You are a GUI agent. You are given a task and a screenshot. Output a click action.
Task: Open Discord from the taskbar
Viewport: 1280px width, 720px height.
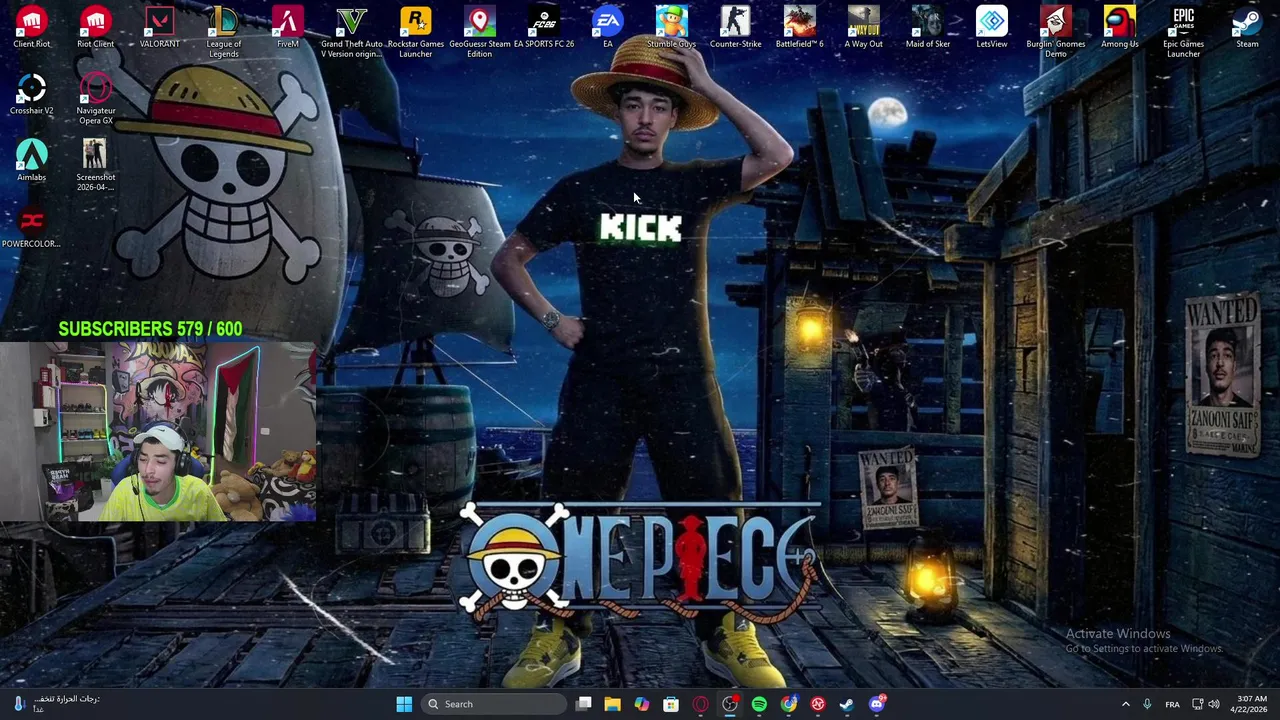(877, 704)
